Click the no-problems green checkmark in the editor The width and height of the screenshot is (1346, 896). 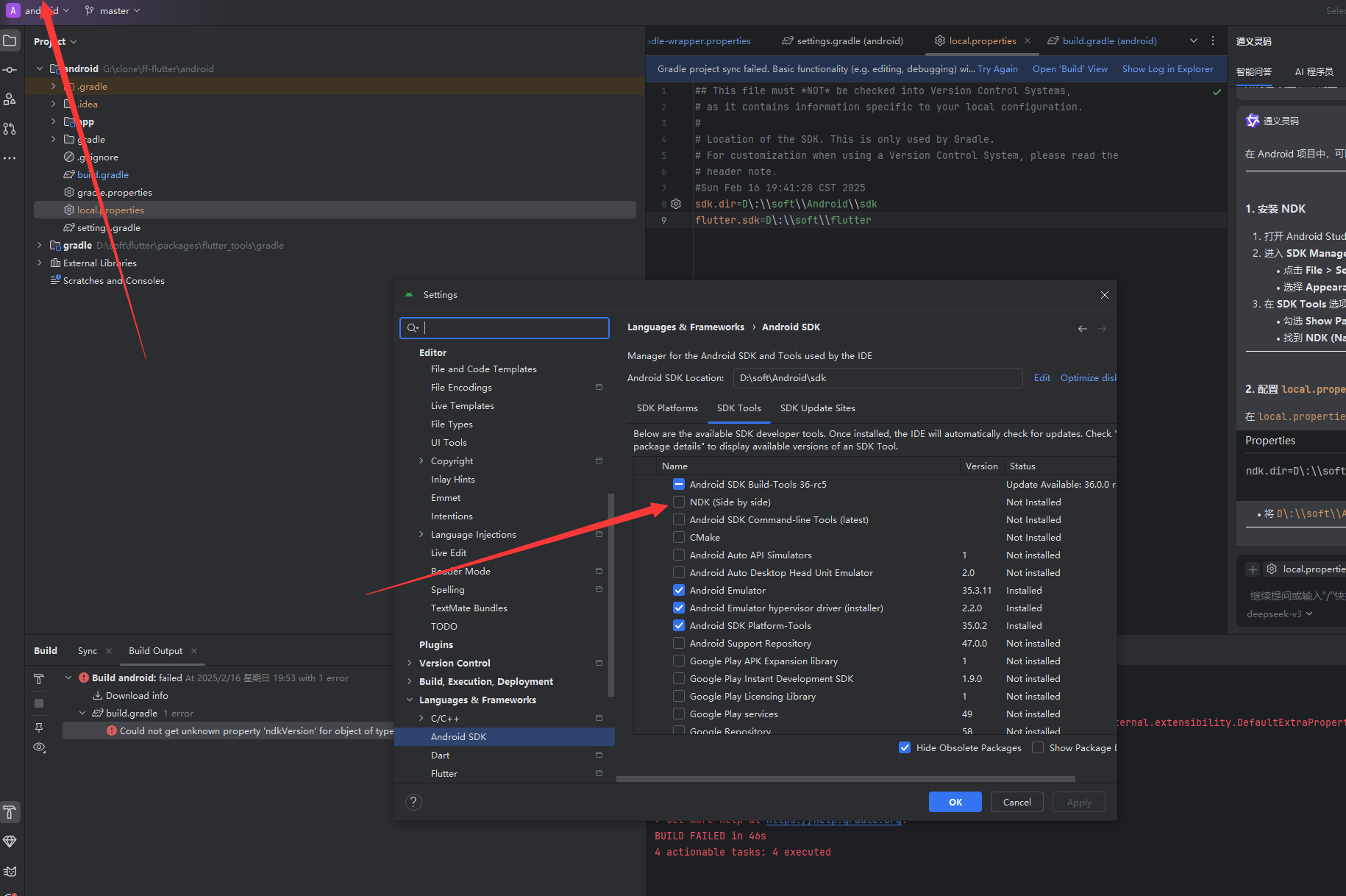click(1217, 92)
